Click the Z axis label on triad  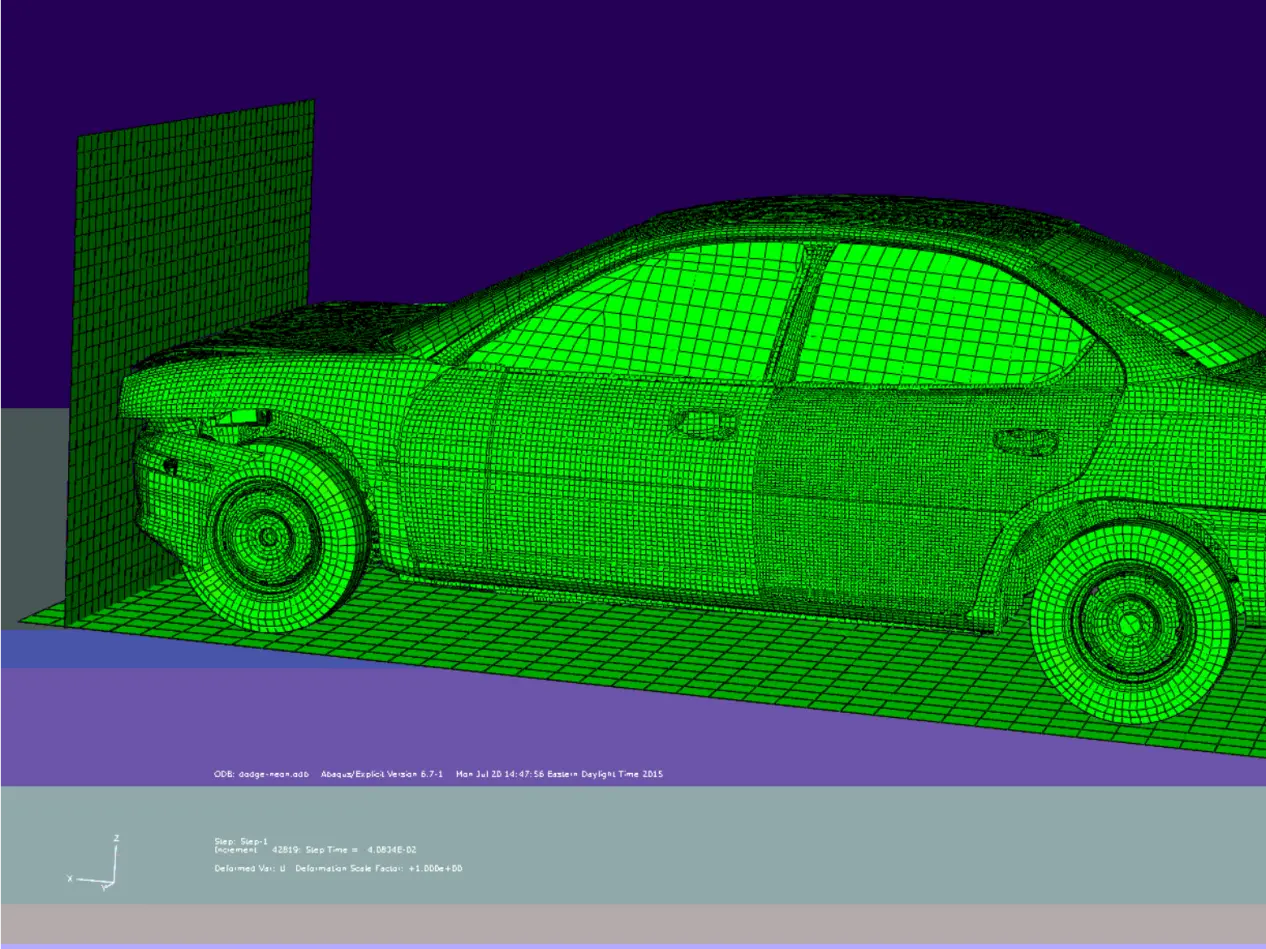coord(117,838)
